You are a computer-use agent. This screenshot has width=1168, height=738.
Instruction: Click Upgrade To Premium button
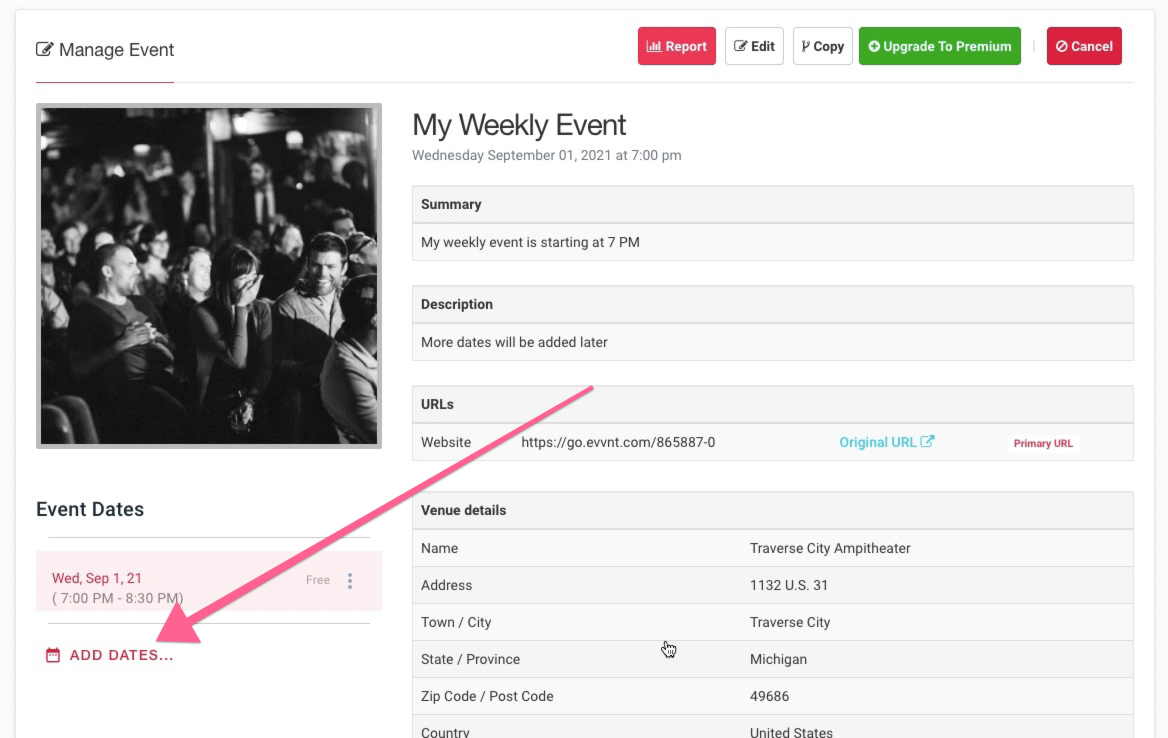pos(939,46)
